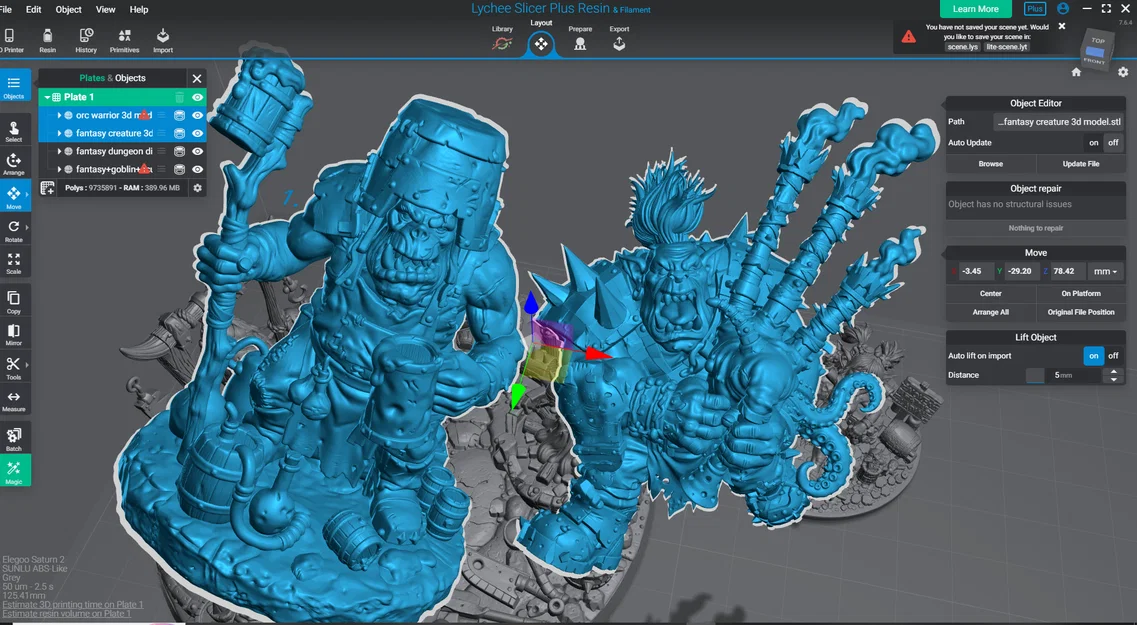Expand the fantasy creature 3d row

[59, 133]
